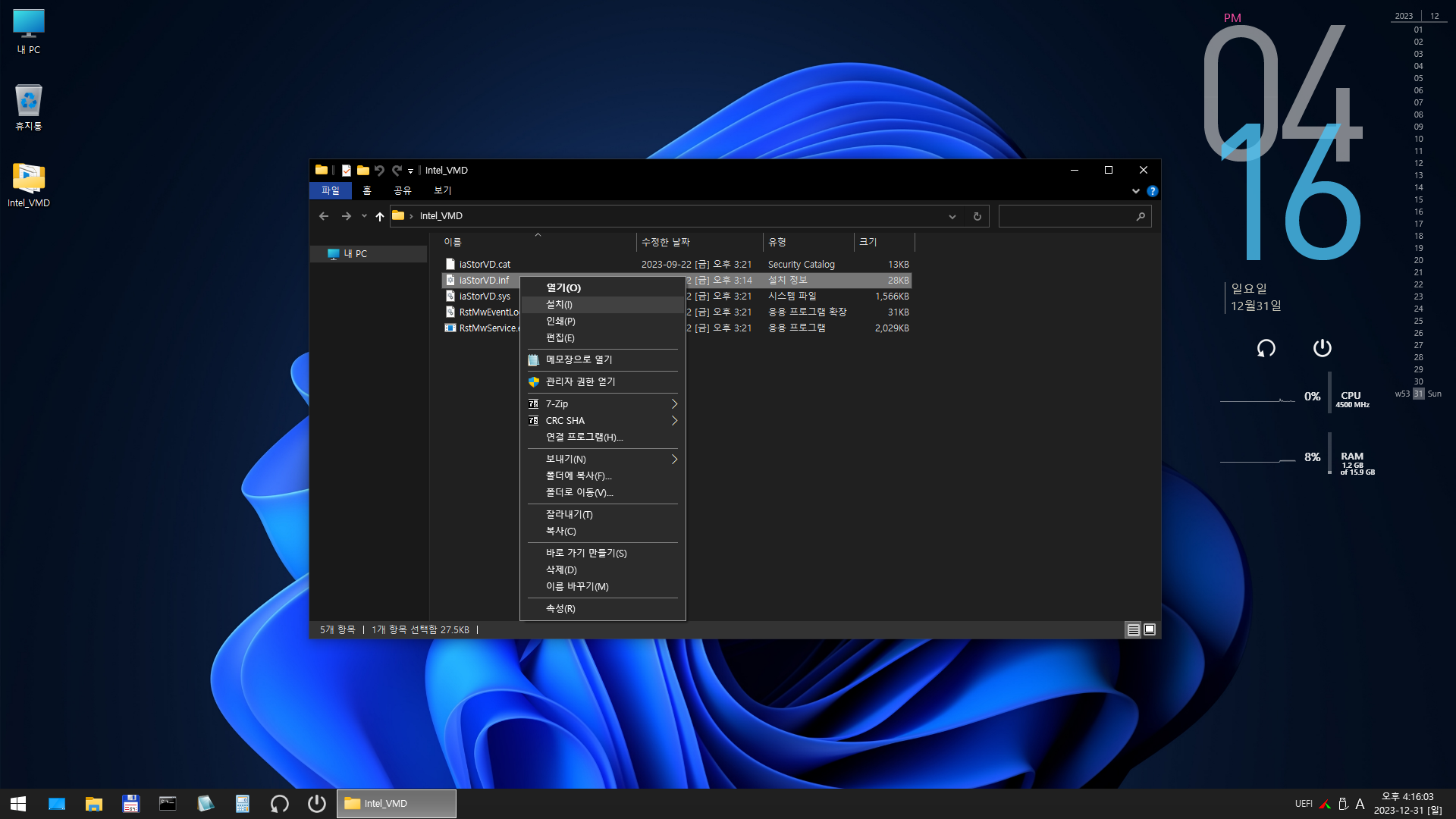Open Notepad icon in the taskbar
This screenshot has width=1456, height=819.
click(x=205, y=804)
